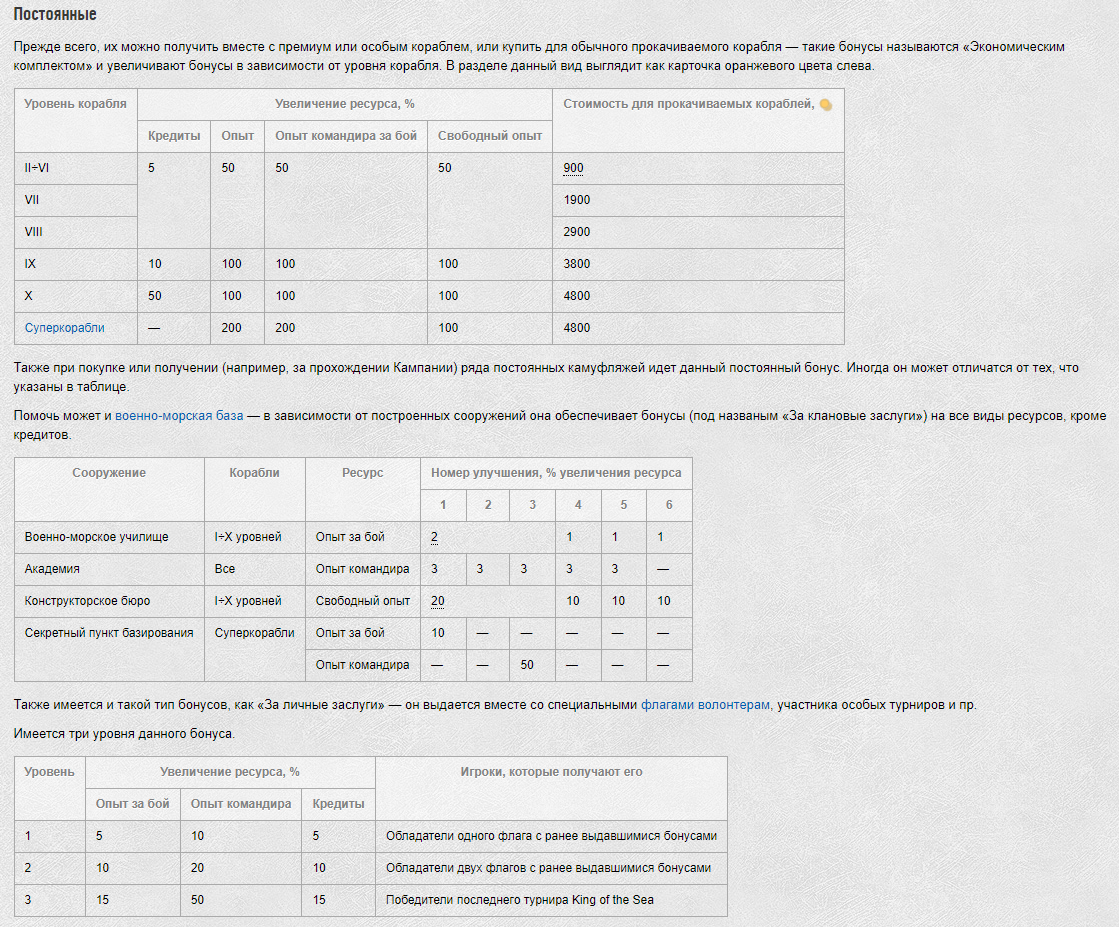Click the 3800 cost cell for level IX

[x=577, y=264]
